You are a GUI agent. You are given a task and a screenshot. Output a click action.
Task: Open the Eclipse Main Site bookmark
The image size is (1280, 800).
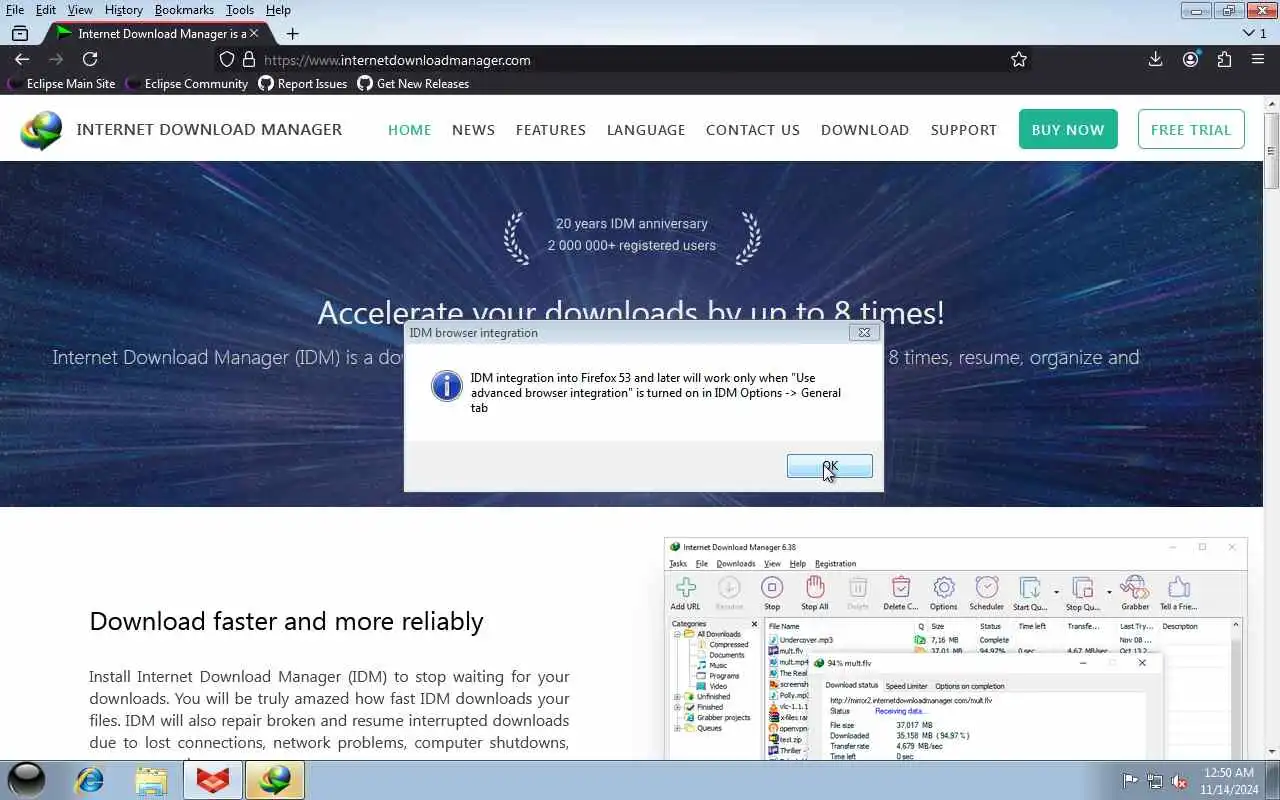(62, 84)
